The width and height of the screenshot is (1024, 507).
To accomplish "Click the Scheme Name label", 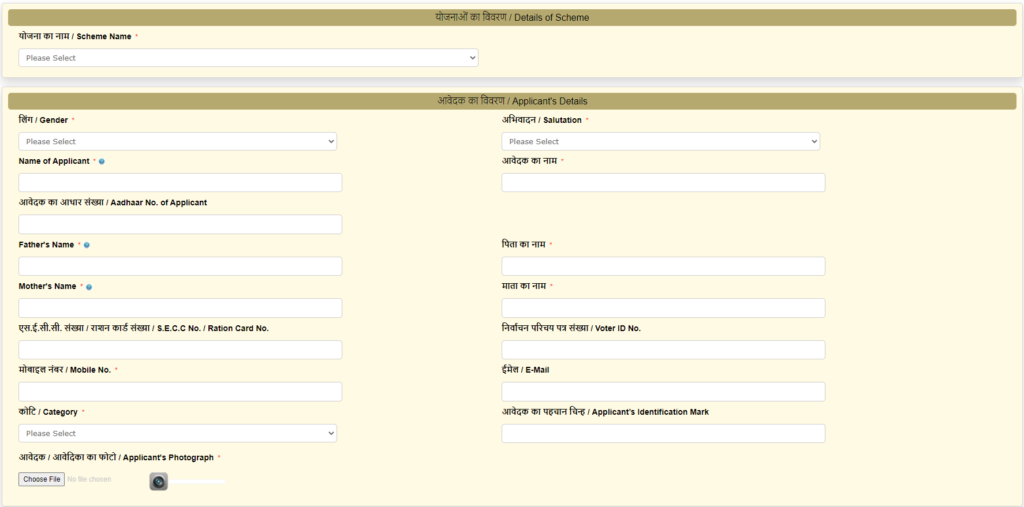I will point(75,37).
